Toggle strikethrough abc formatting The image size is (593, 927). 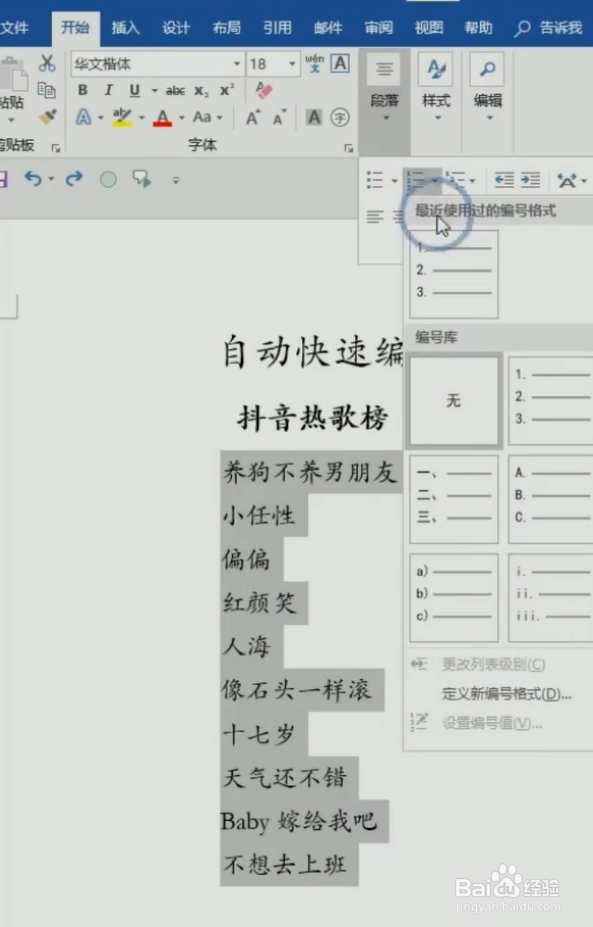175,90
